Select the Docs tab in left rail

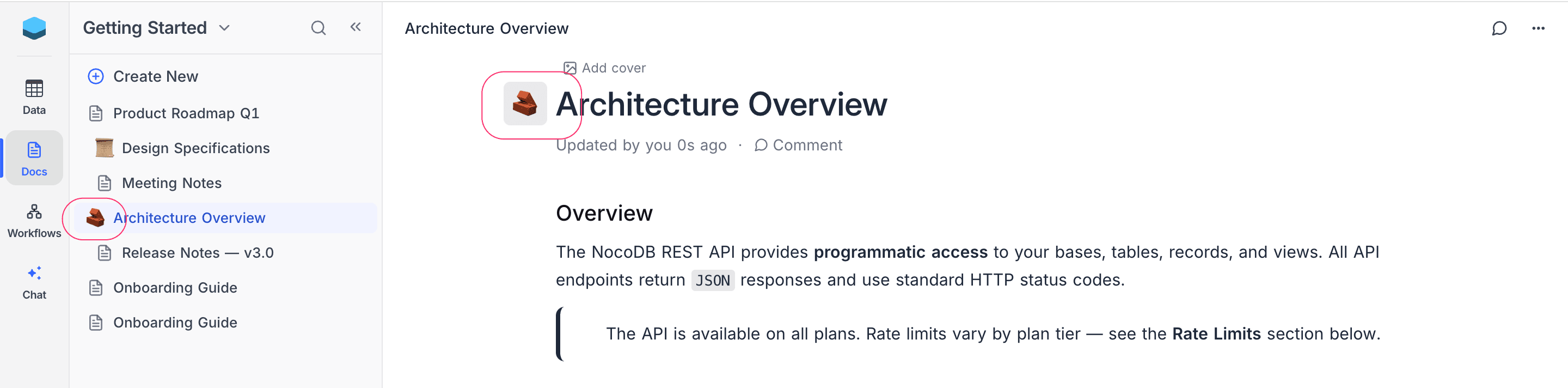click(x=34, y=159)
